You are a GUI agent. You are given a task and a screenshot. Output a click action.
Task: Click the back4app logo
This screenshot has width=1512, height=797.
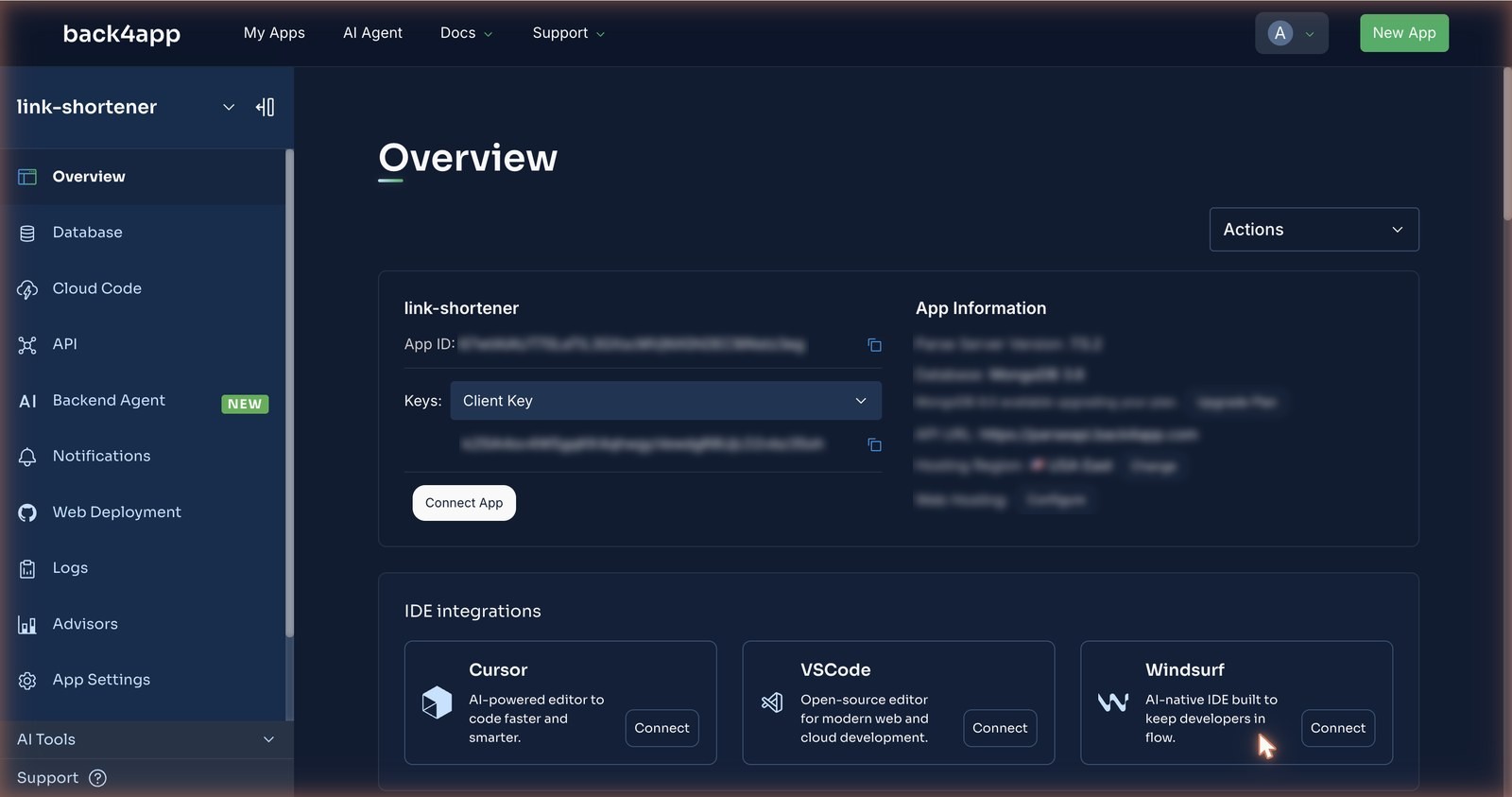point(121,33)
